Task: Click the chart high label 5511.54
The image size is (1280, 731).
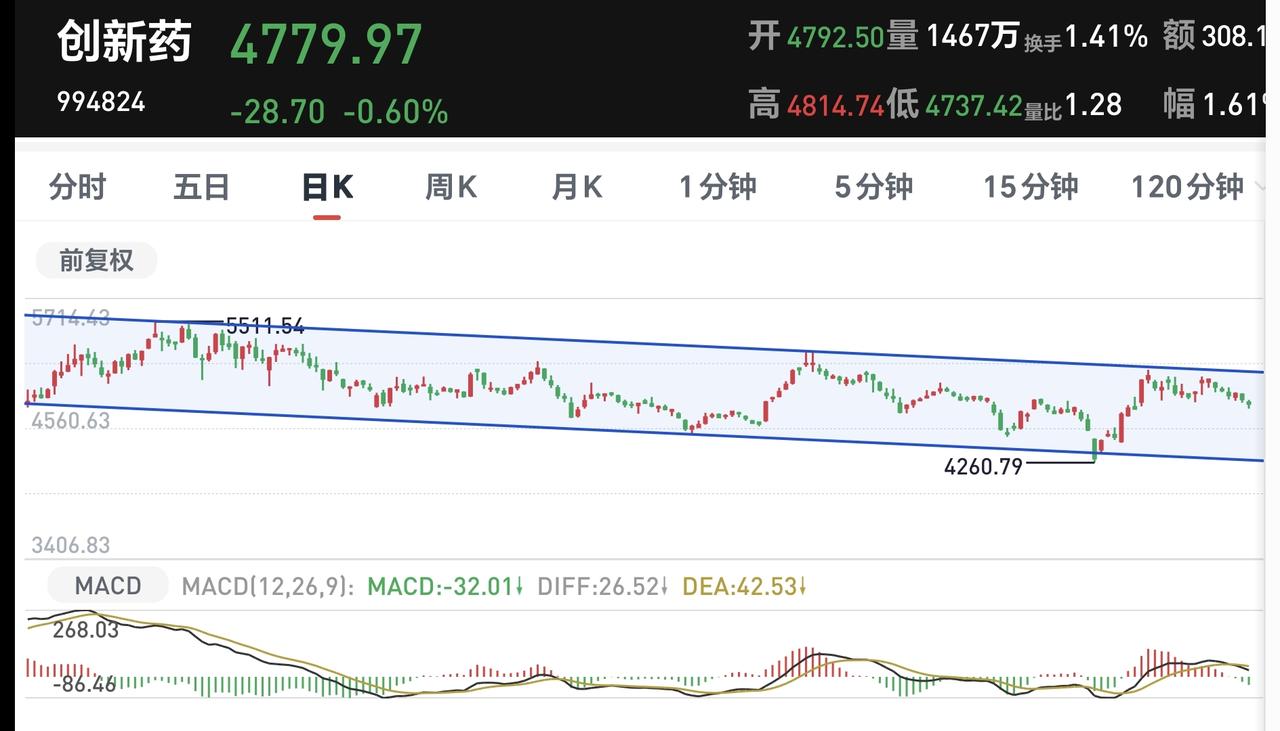Action: (265, 326)
